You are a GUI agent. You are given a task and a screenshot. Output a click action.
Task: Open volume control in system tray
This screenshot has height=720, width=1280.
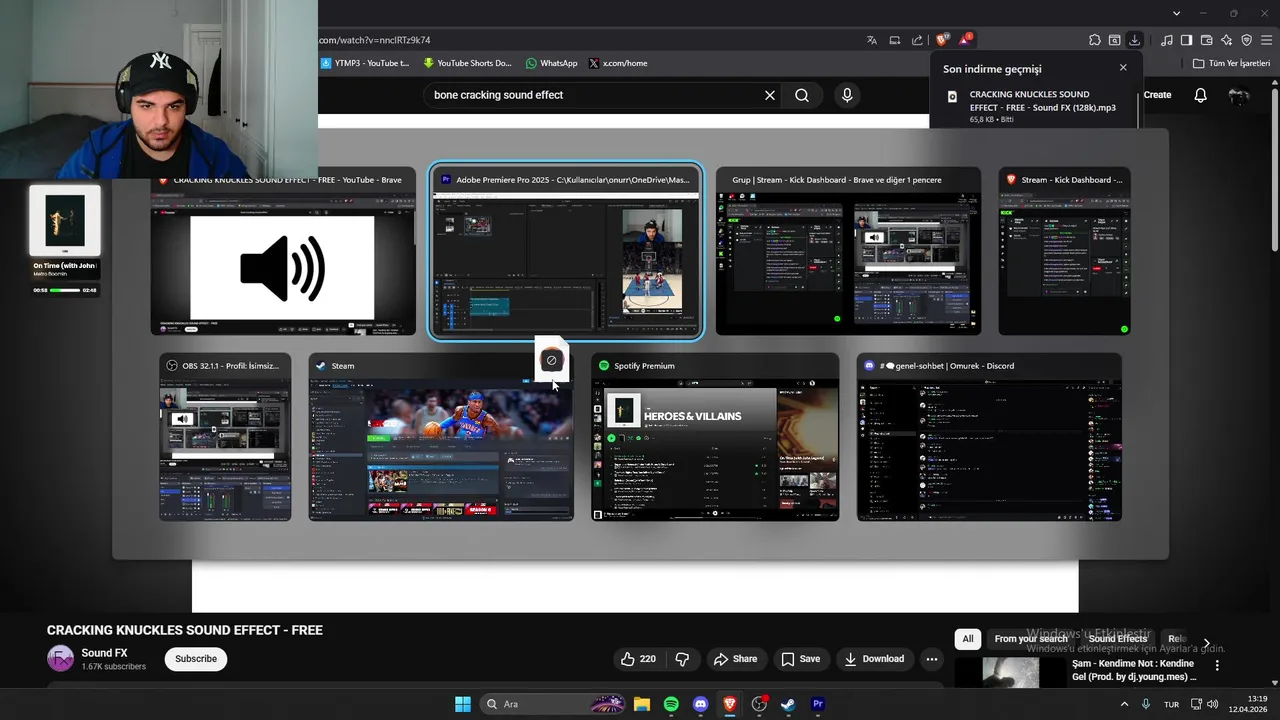click(x=1212, y=704)
